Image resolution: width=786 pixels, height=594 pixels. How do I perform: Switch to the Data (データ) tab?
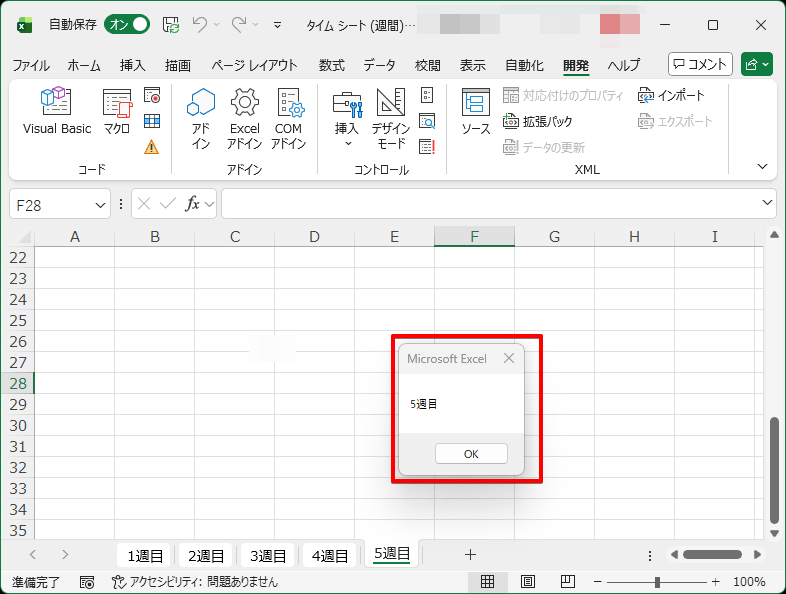pos(379,65)
